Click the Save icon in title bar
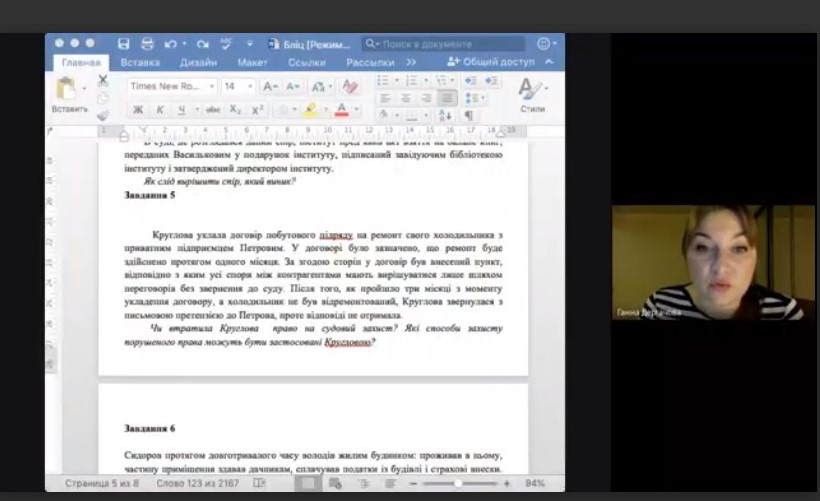The height and width of the screenshot is (501, 820). (124, 44)
